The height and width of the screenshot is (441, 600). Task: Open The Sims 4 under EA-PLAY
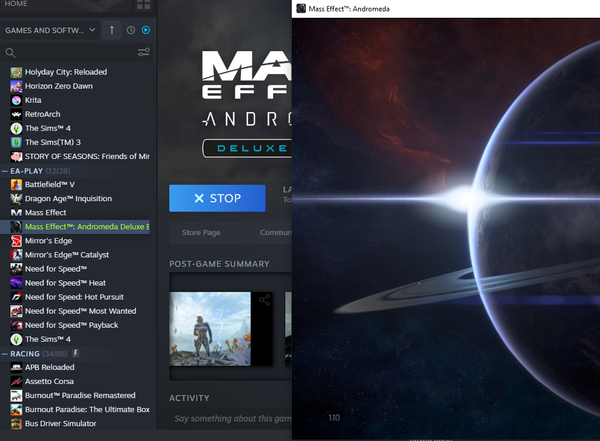(48, 339)
